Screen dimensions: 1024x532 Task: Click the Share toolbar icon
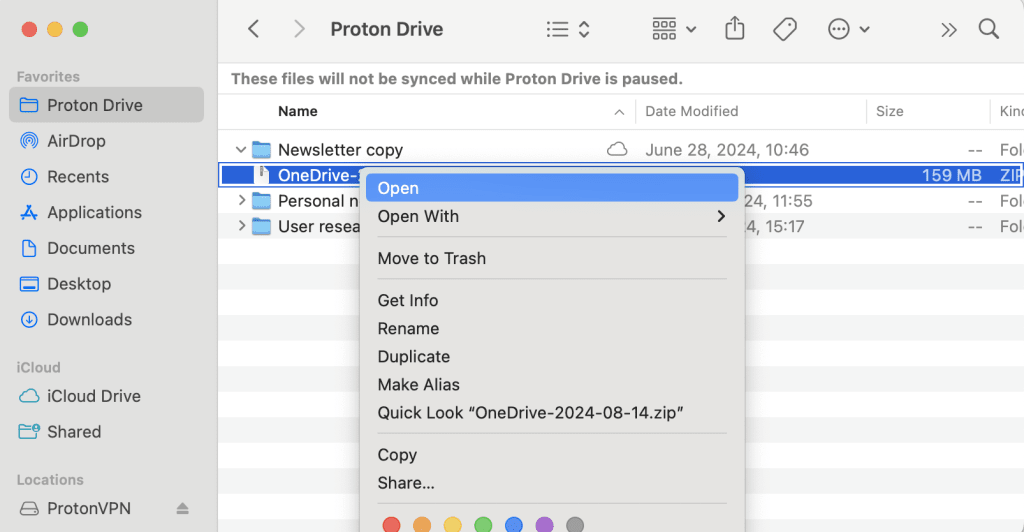click(x=735, y=29)
